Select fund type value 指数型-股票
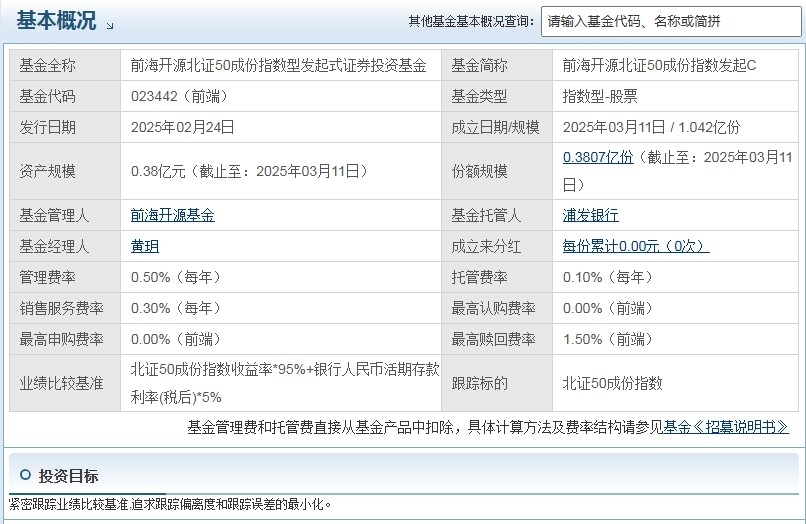Screen dimensions: 806x524 [600, 96]
